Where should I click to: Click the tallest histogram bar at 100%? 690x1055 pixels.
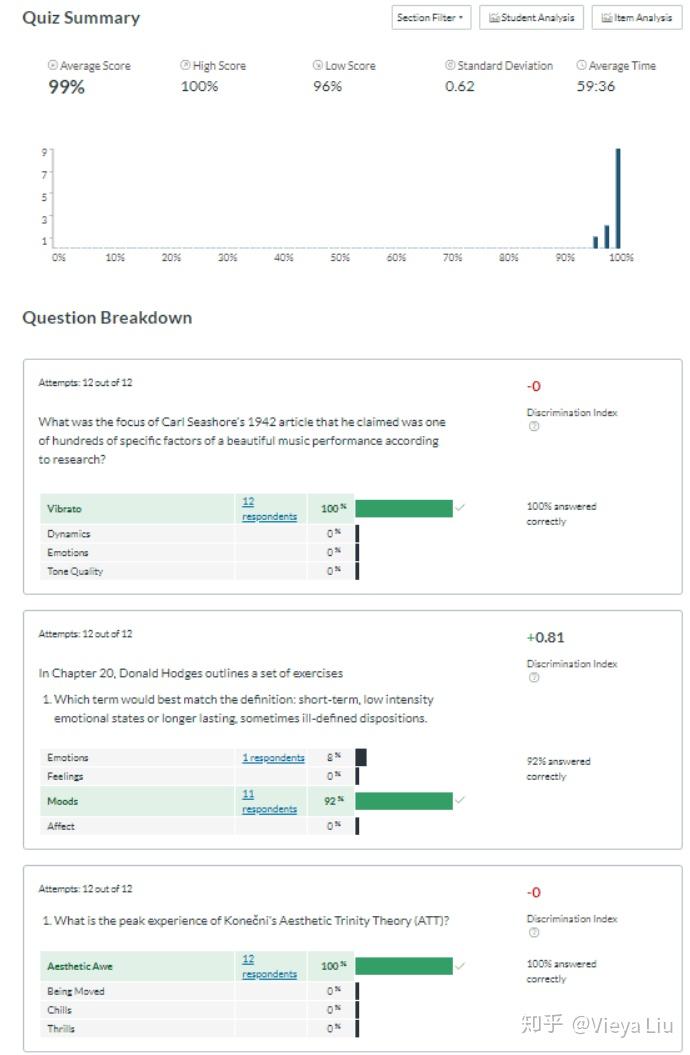click(x=618, y=198)
